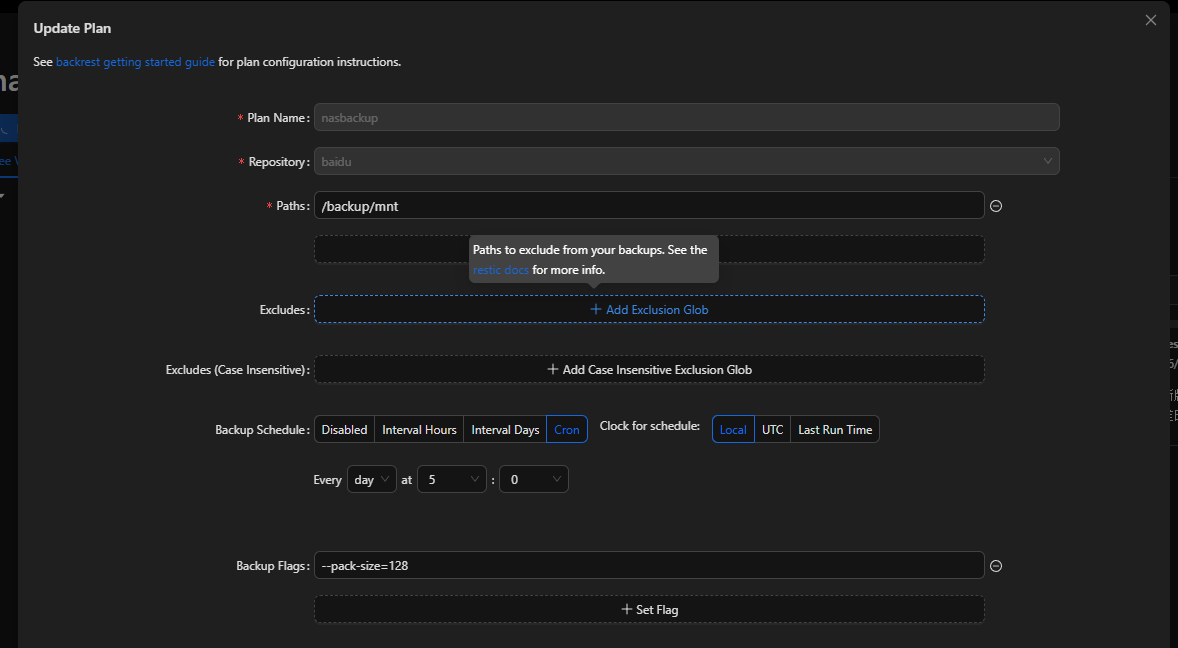The height and width of the screenshot is (648, 1178).
Task: Open the cron minute dropdown showing 0
Action: click(533, 480)
